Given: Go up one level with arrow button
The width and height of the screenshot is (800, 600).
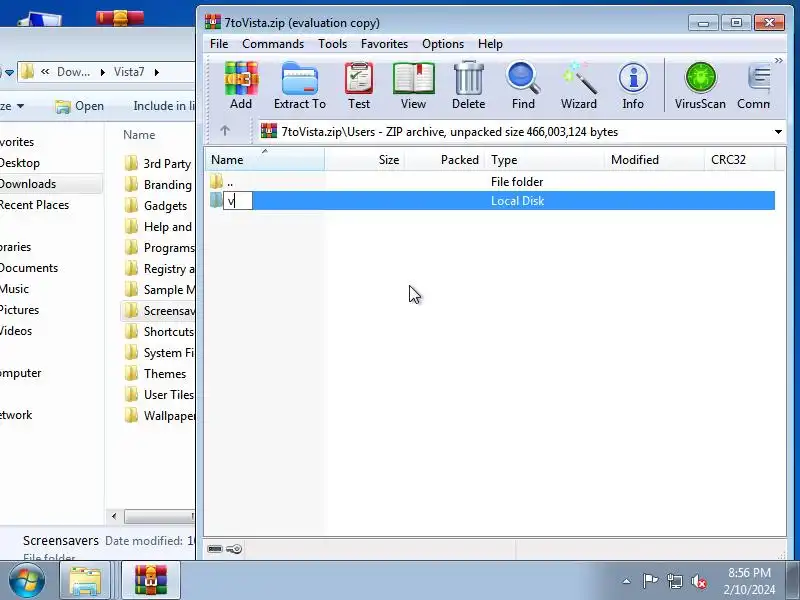Looking at the screenshot, I should (x=225, y=131).
